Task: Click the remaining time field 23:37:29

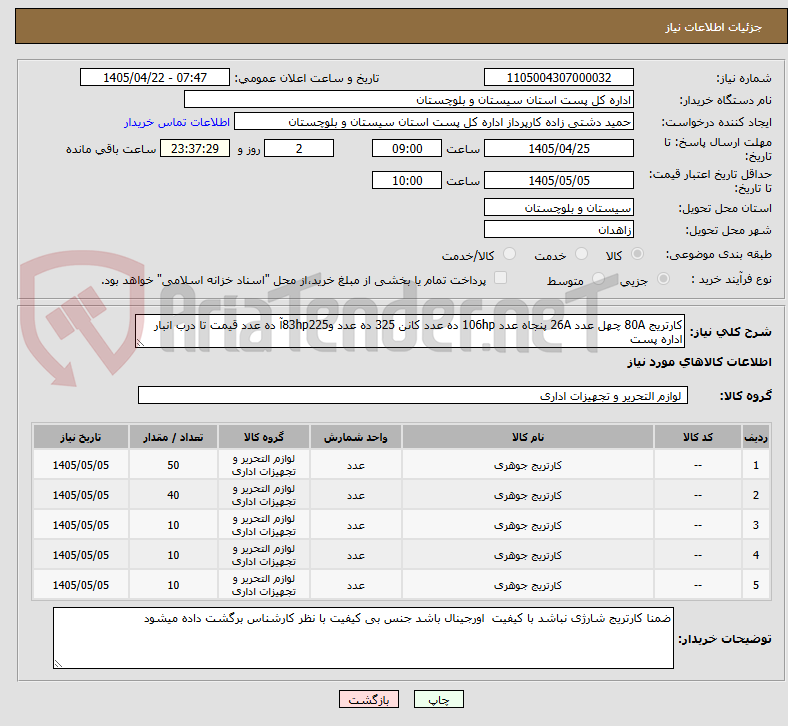Action: [195, 148]
